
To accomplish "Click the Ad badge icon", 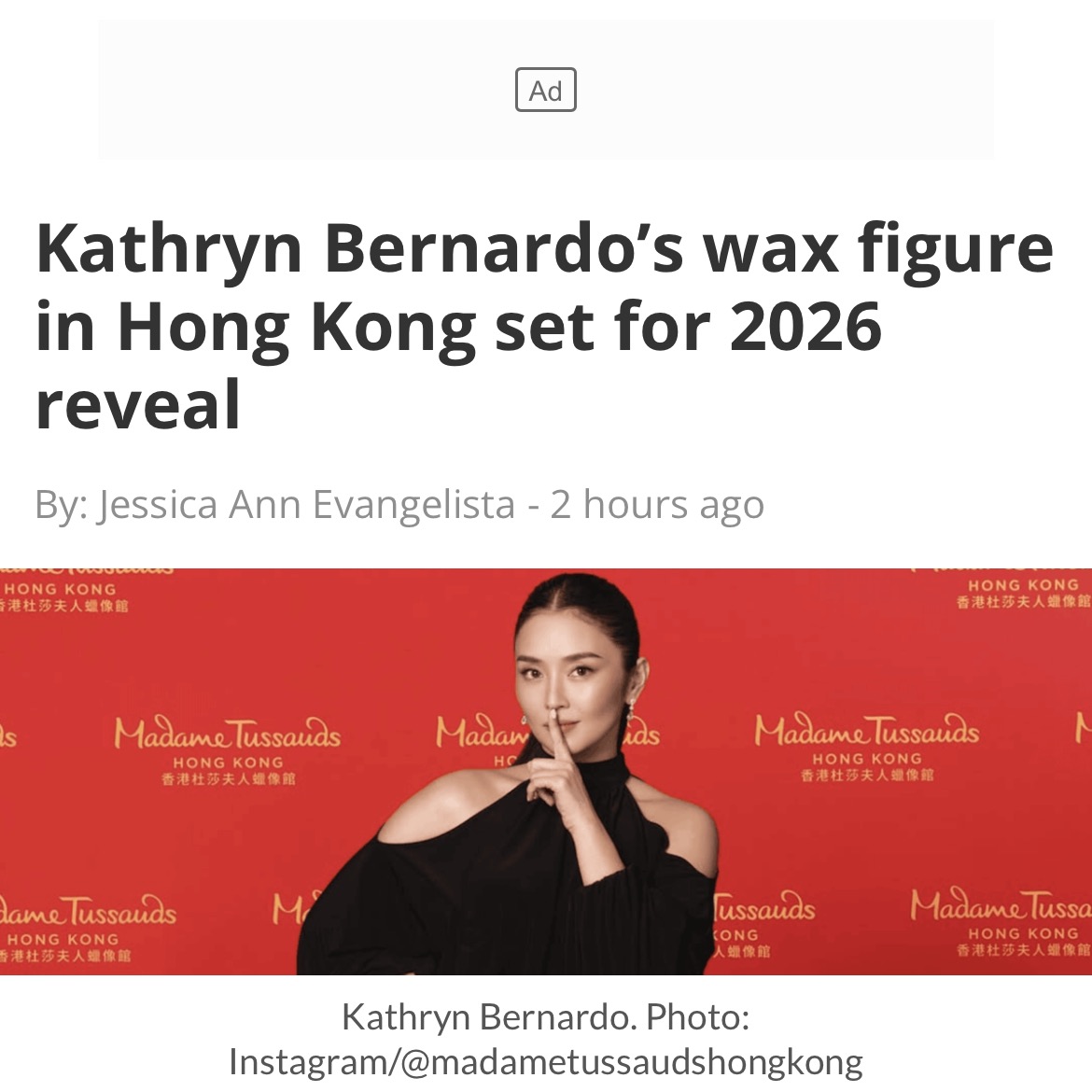I will click(x=545, y=90).
